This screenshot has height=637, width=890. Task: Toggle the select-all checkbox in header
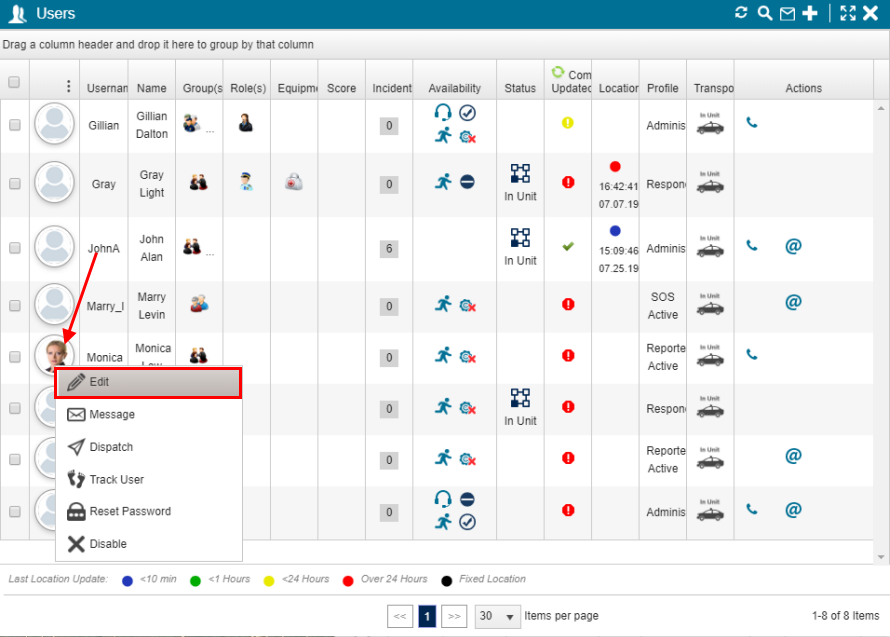click(x=14, y=82)
